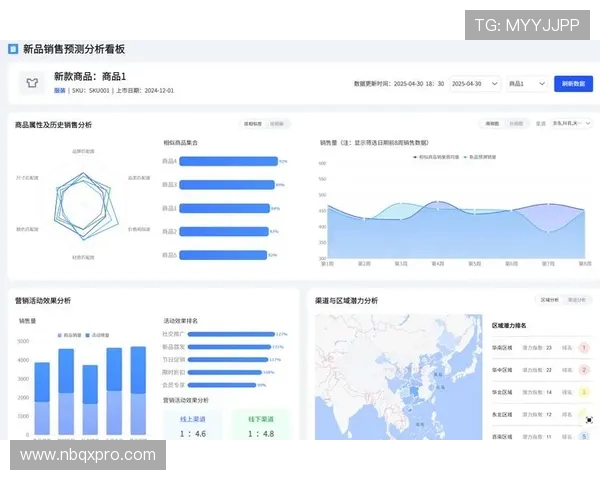Image resolution: width=600 pixels, height=480 pixels.
Task: Open the 2025-04-30 date dropdown
Action: coord(474,84)
